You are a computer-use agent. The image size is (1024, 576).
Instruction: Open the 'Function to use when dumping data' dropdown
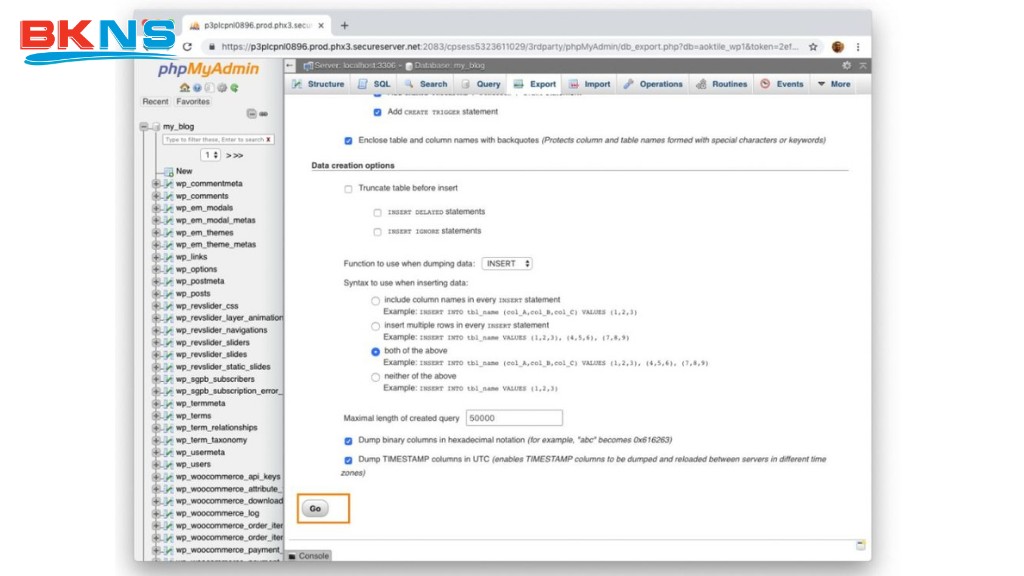(507, 264)
